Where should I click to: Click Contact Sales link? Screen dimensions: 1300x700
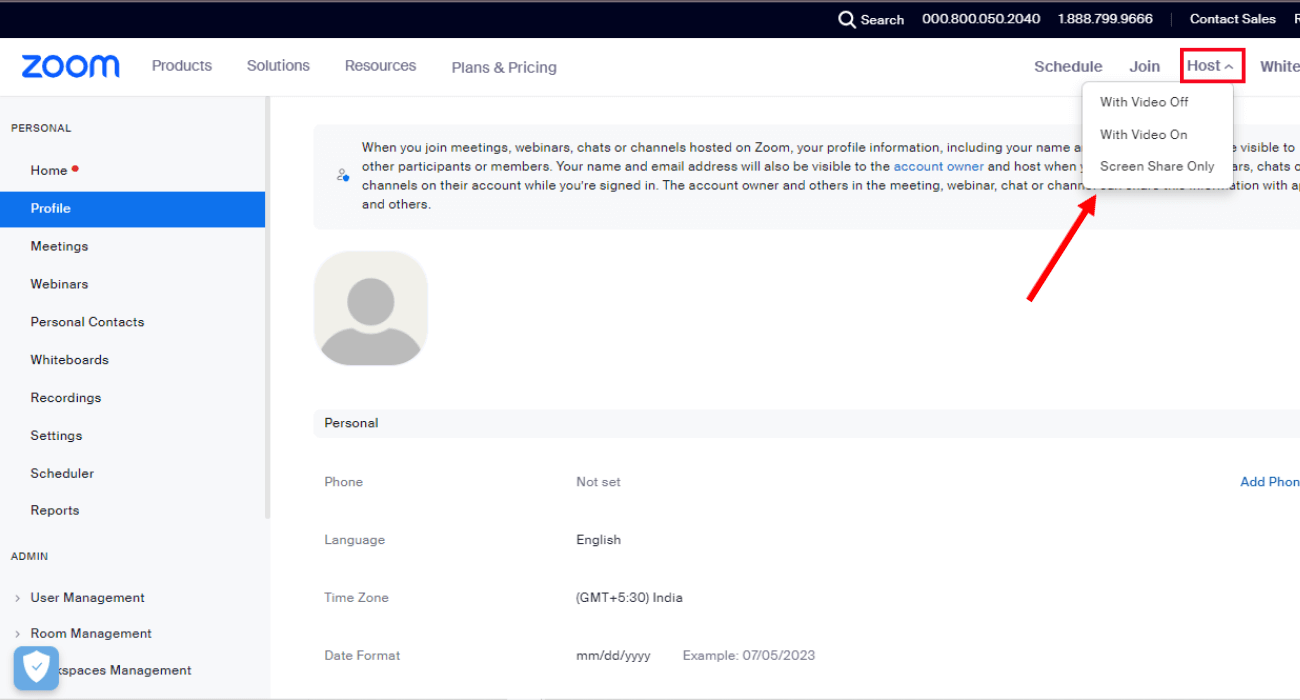tap(1233, 19)
